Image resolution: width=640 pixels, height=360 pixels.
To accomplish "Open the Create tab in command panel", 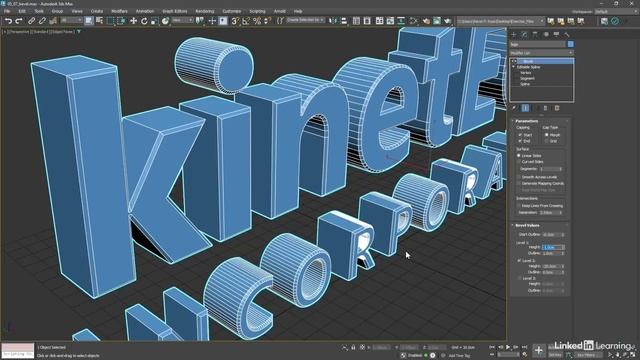I will tap(514, 34).
